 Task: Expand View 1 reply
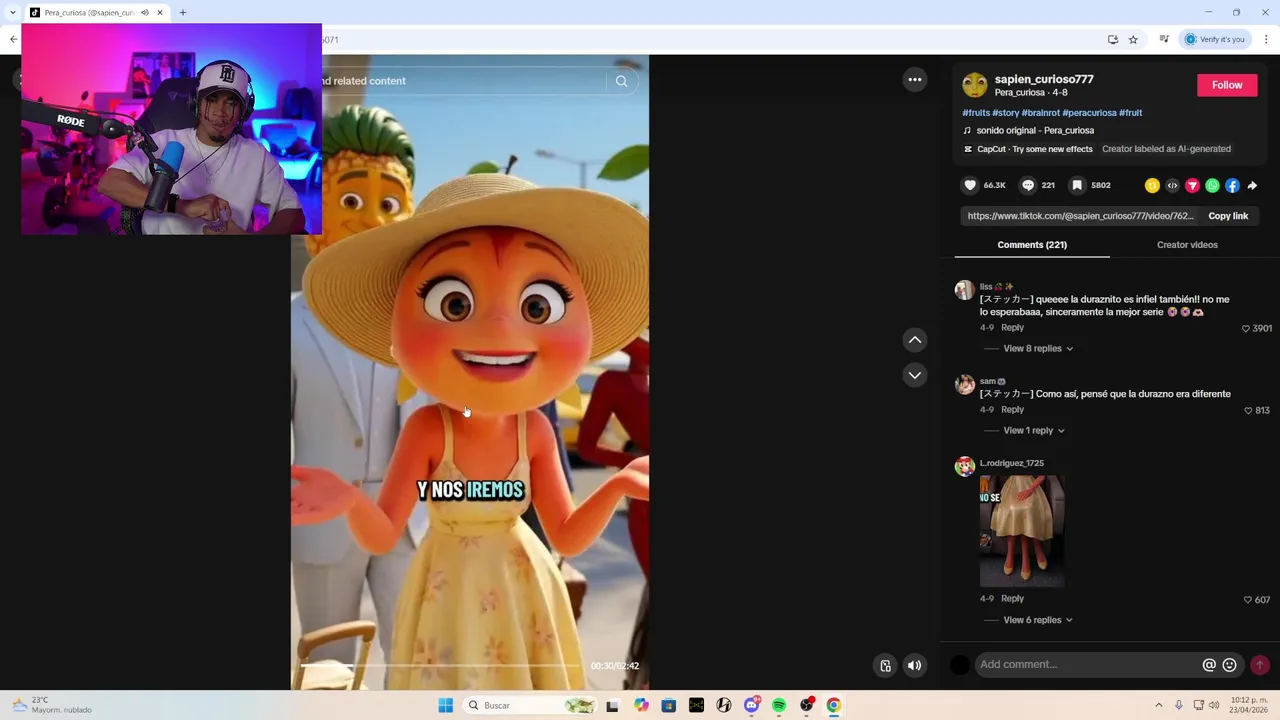tap(1034, 430)
